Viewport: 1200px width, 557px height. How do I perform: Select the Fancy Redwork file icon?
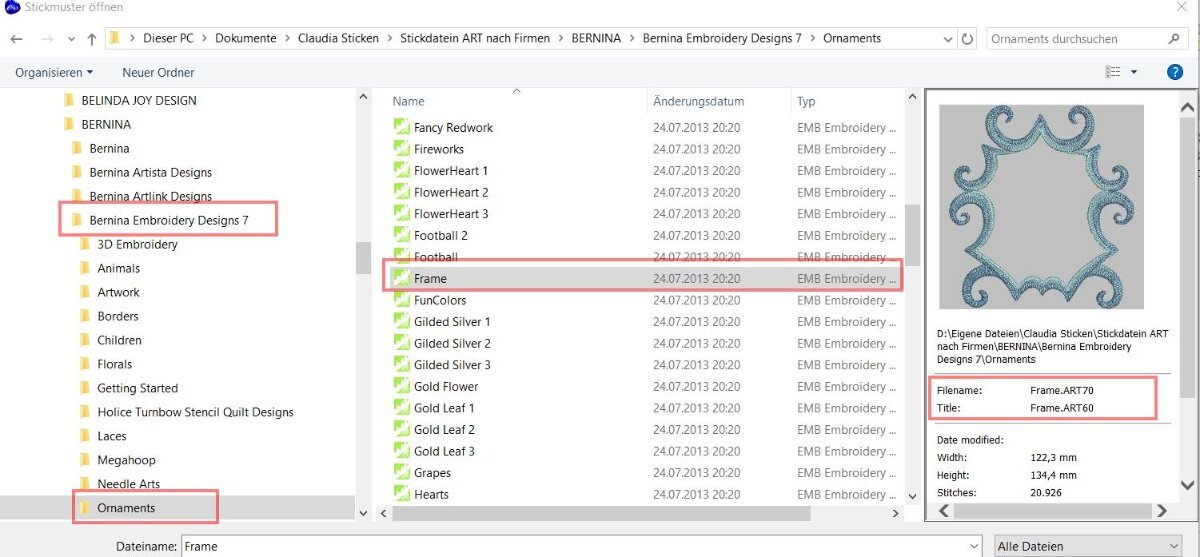coord(401,128)
